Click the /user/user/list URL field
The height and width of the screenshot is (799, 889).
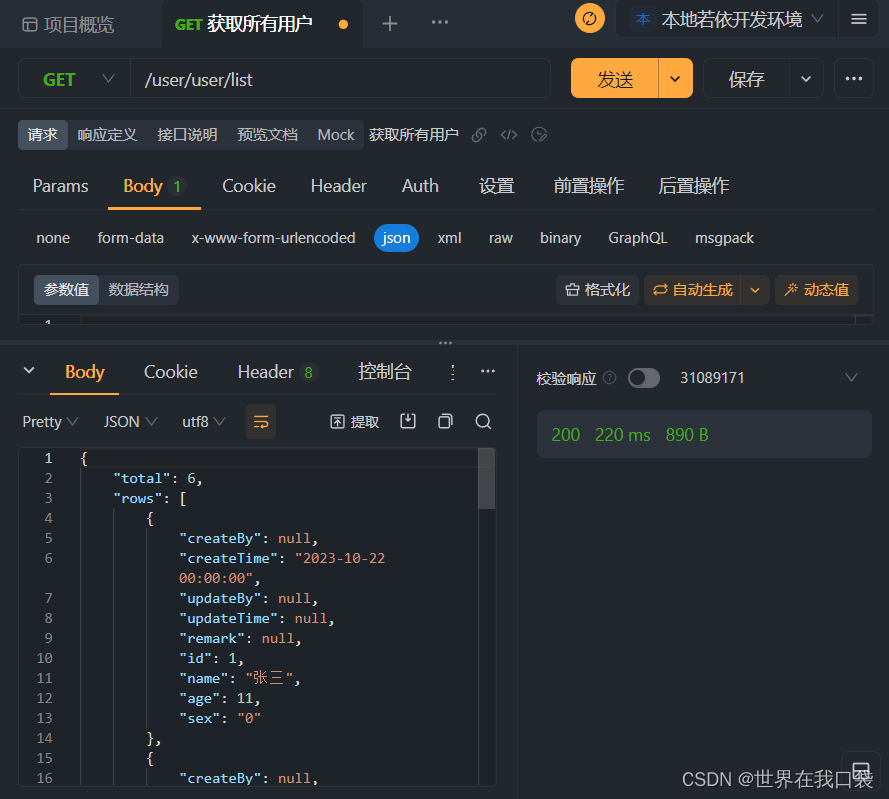(x=340, y=79)
